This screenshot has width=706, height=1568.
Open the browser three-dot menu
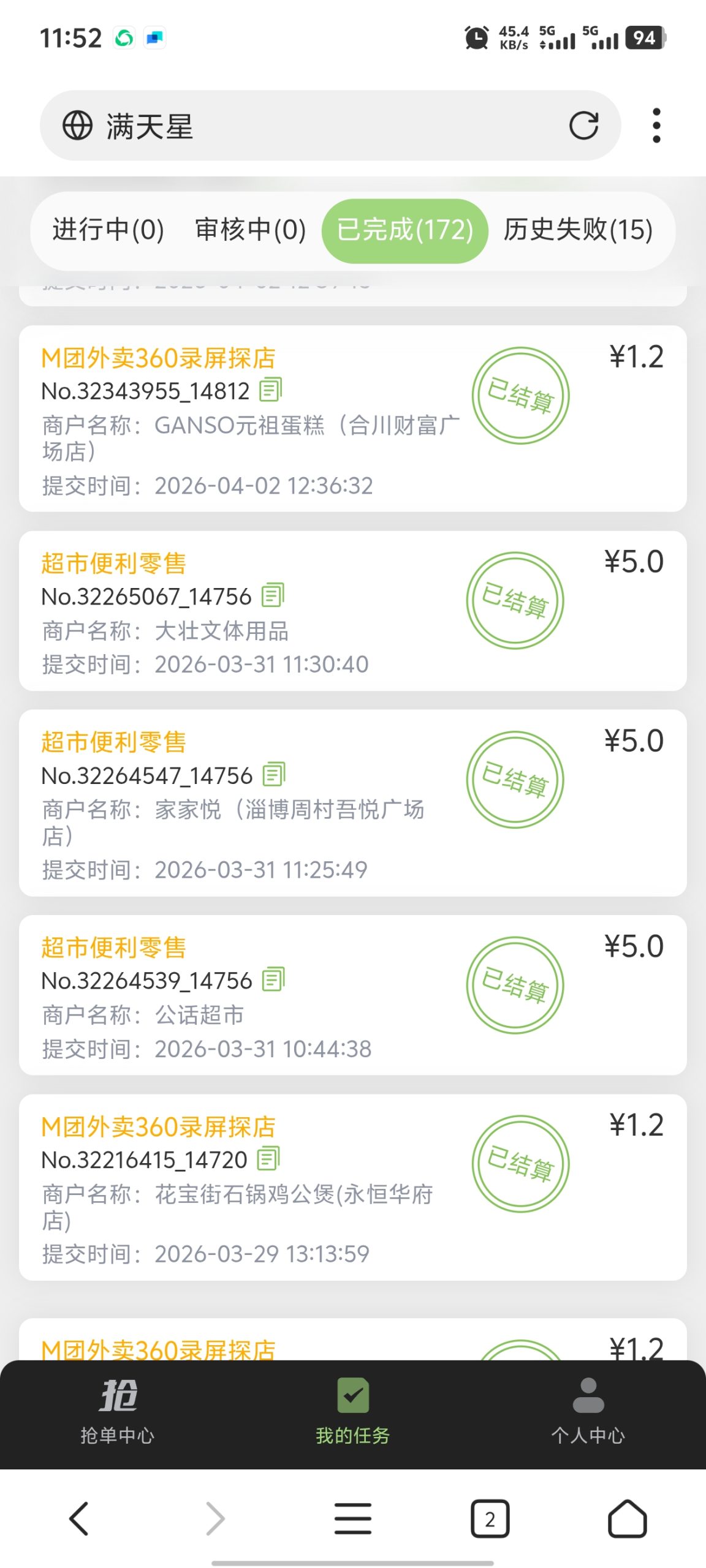(656, 126)
